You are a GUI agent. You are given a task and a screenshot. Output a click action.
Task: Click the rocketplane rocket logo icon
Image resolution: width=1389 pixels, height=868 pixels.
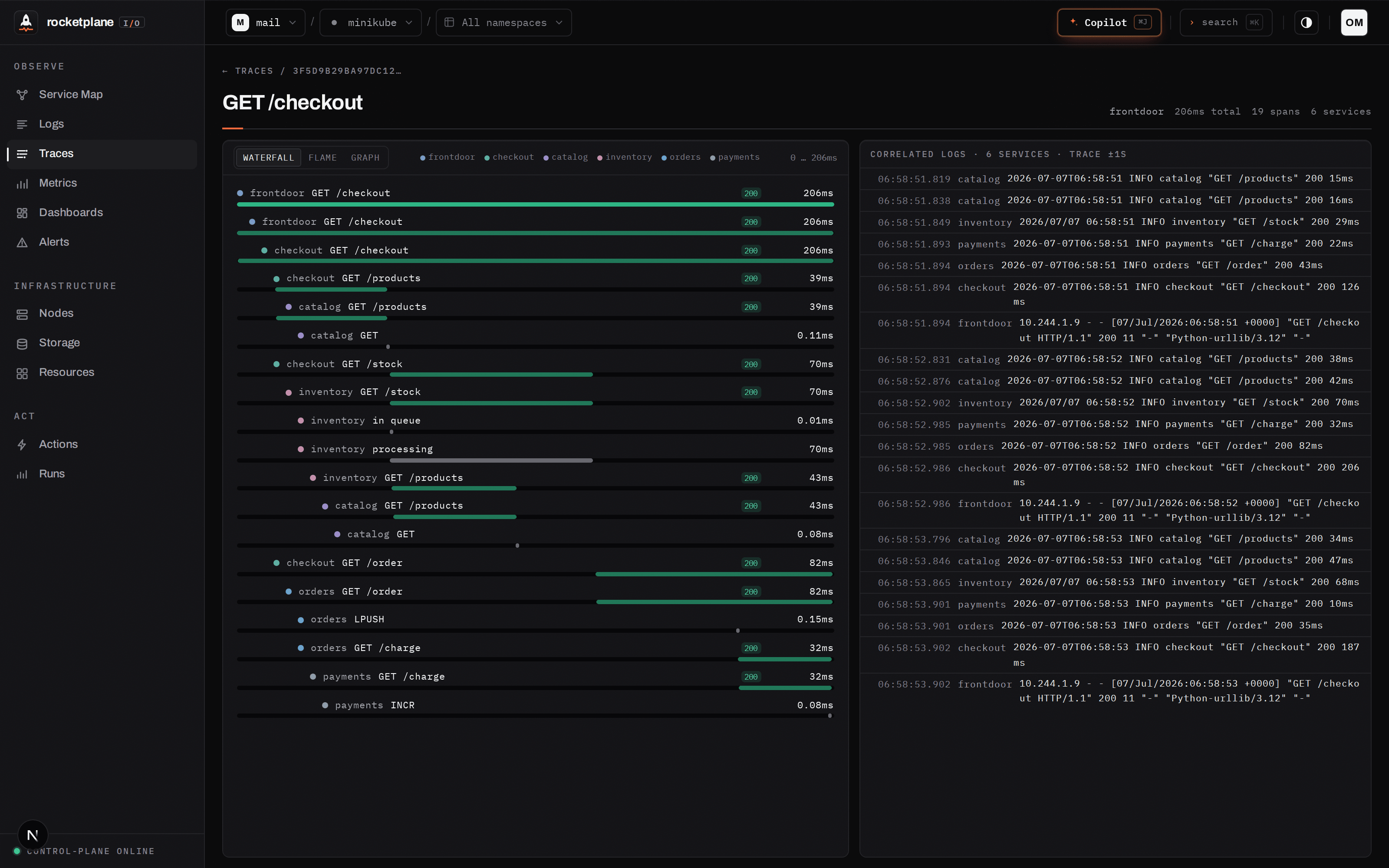coord(26,23)
